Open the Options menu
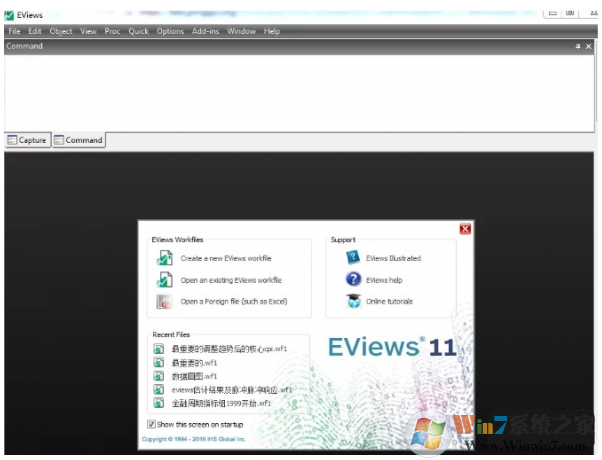Image resolution: width=602 pixels, height=460 pixels. (170, 31)
